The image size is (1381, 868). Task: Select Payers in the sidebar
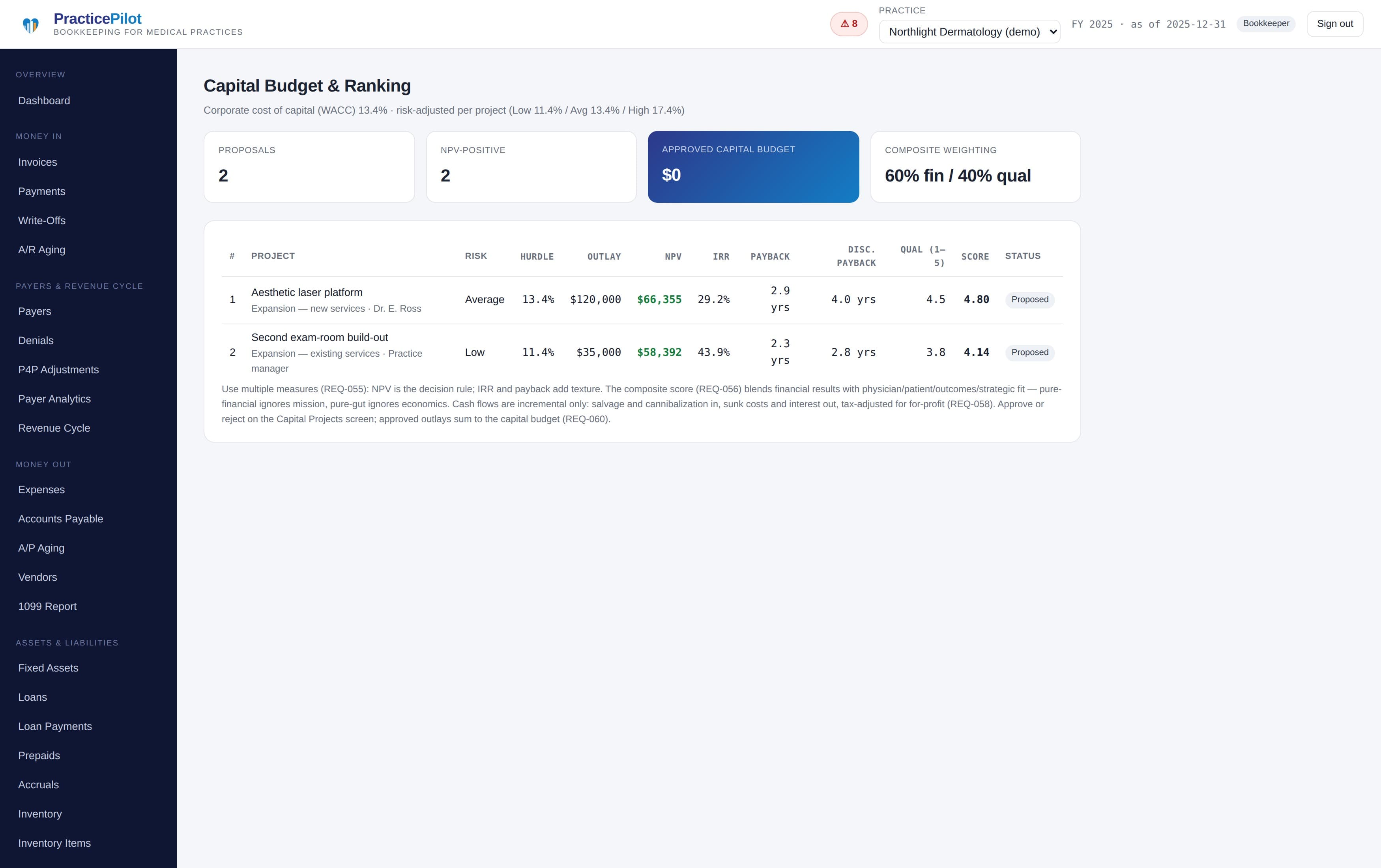[35, 311]
